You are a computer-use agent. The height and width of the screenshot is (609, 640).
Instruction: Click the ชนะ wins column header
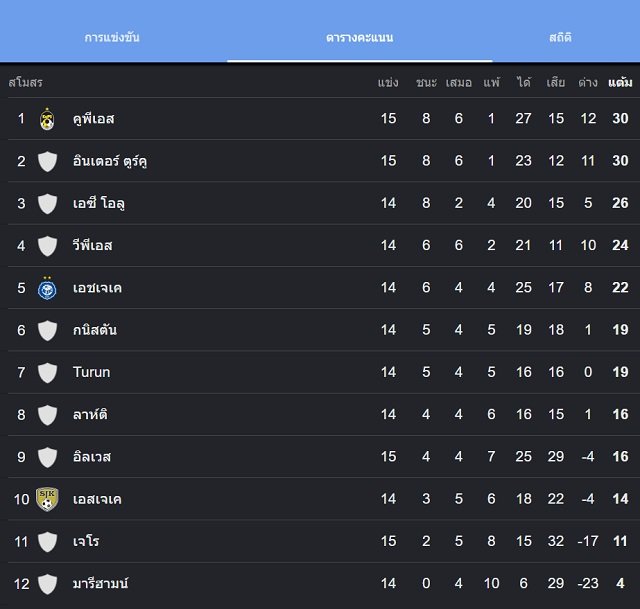[426, 83]
